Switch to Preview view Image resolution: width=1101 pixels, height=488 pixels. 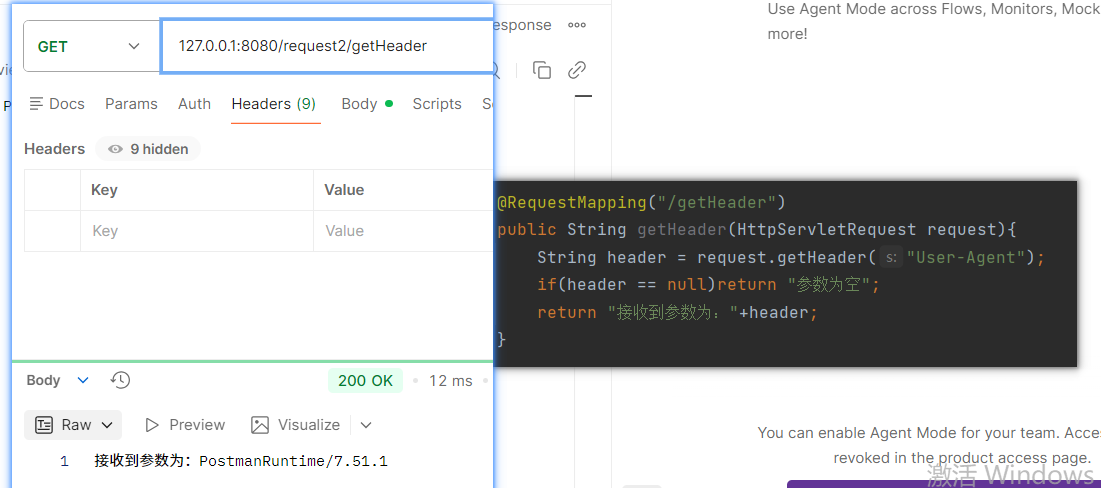[x=185, y=425]
